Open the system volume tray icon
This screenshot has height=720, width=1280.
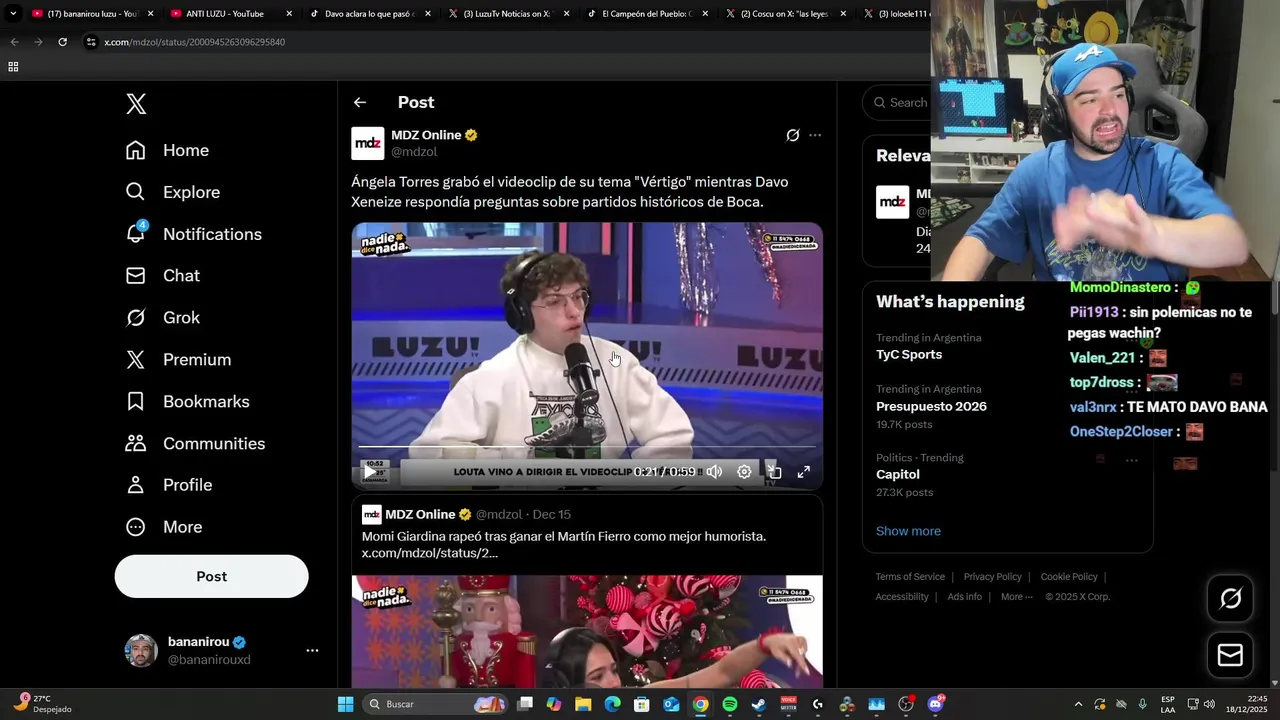pyautogui.click(x=1209, y=704)
